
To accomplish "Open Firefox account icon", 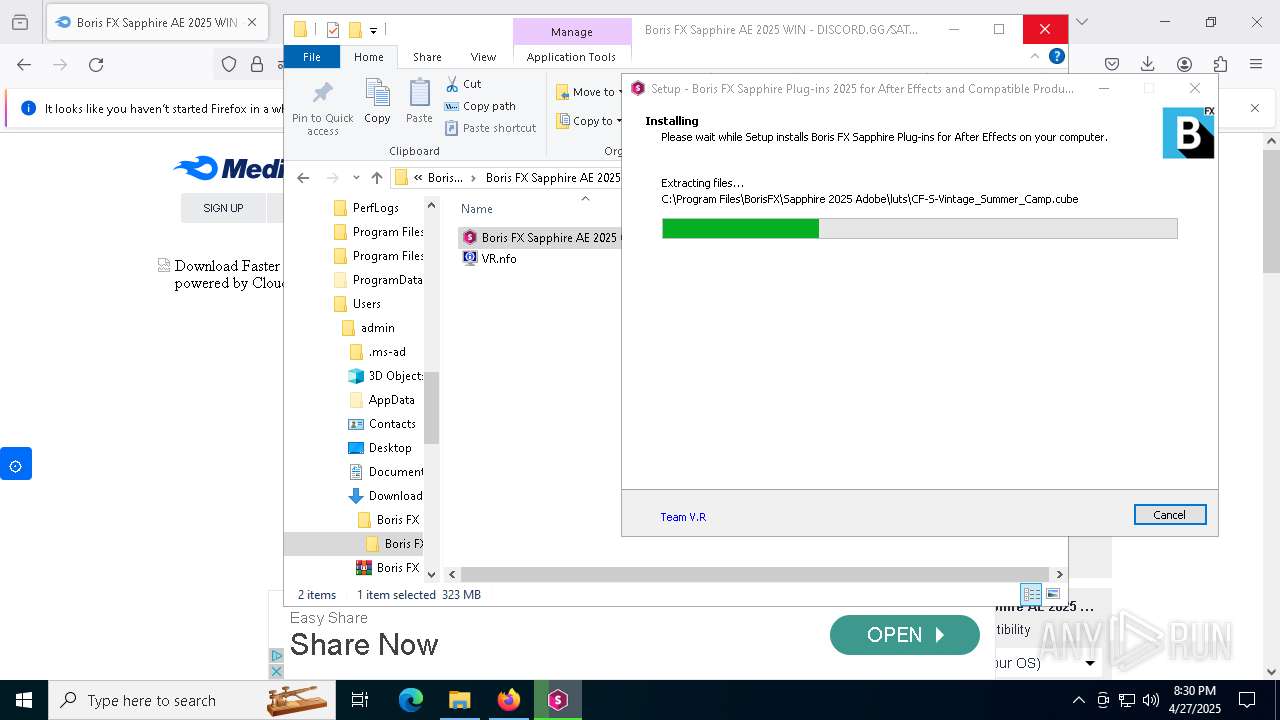I will click(x=1184, y=65).
